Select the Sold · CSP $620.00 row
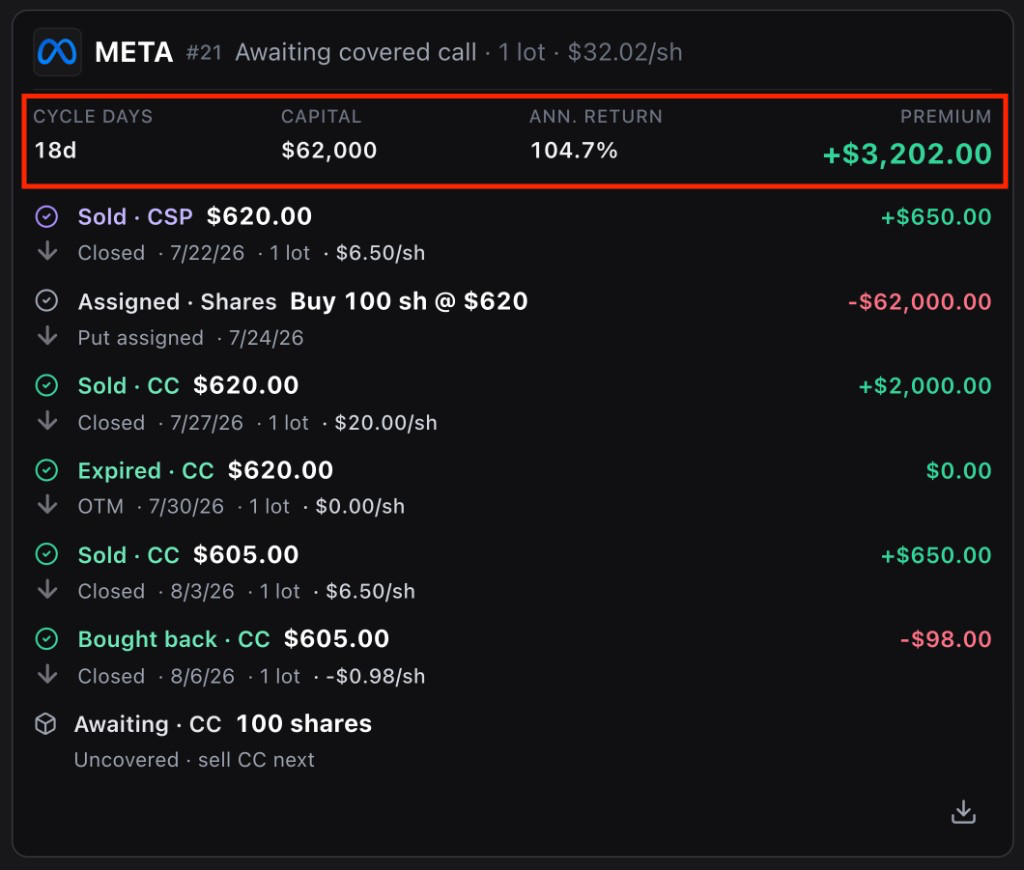Screen dimensions: 1024x870 coord(513,234)
